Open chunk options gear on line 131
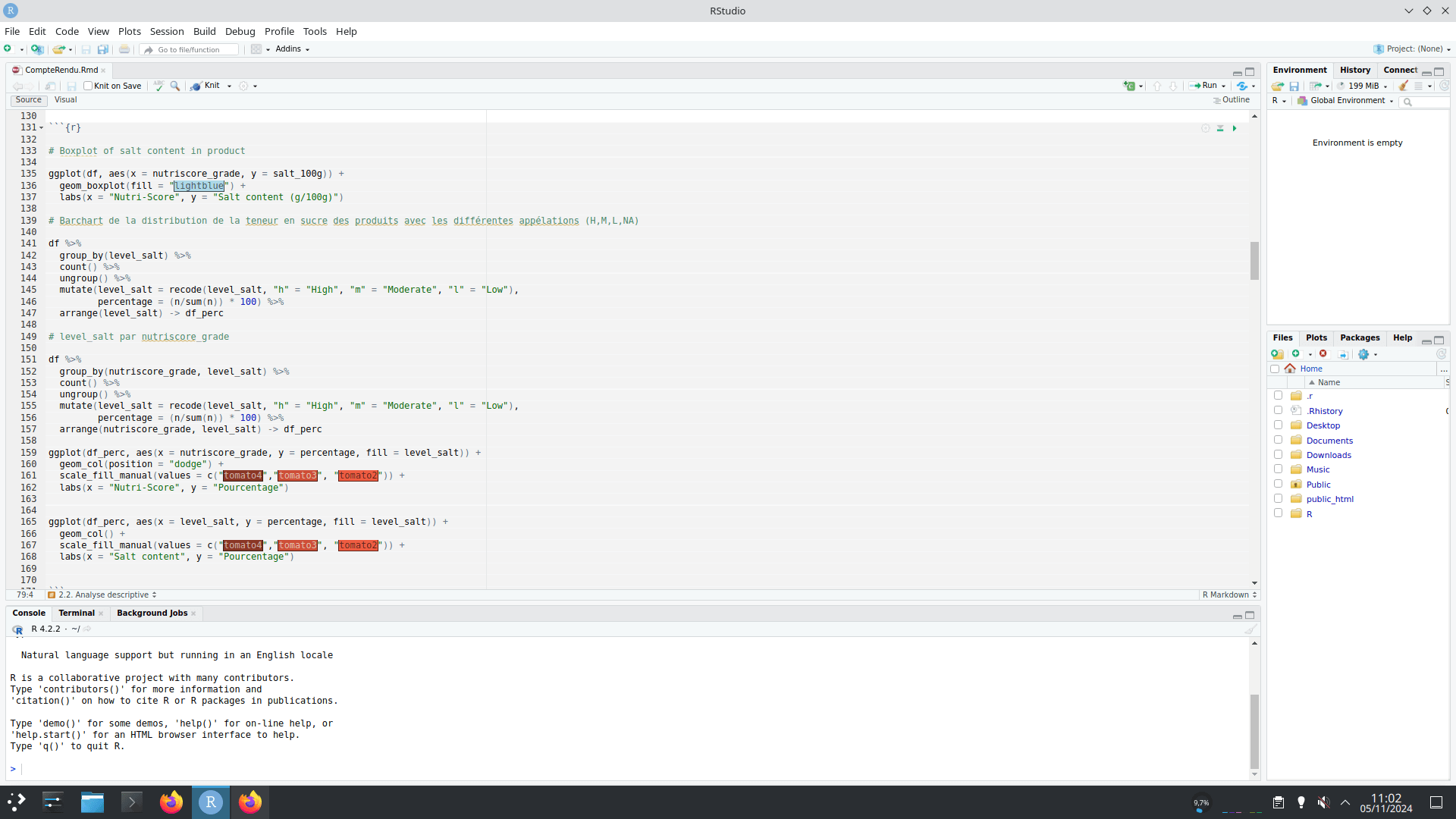The image size is (1456, 819). (x=1206, y=129)
